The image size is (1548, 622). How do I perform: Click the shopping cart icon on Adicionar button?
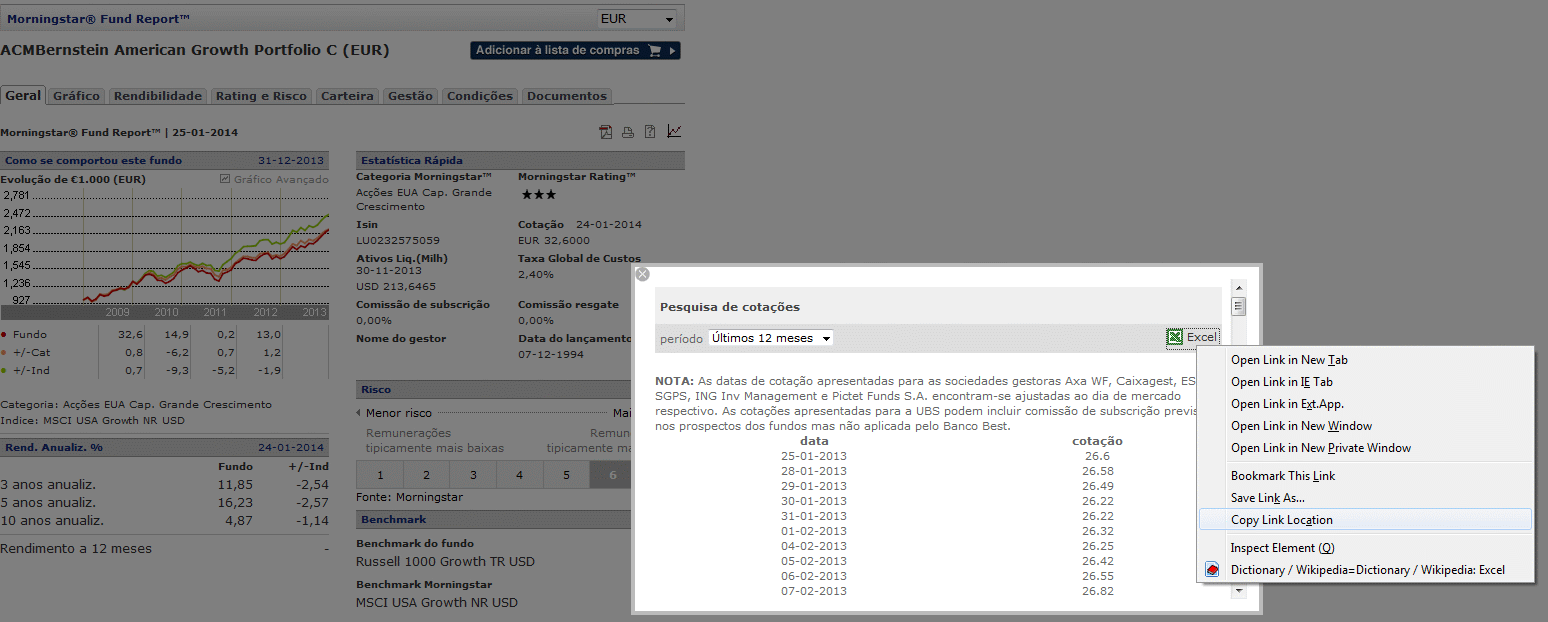click(x=655, y=50)
